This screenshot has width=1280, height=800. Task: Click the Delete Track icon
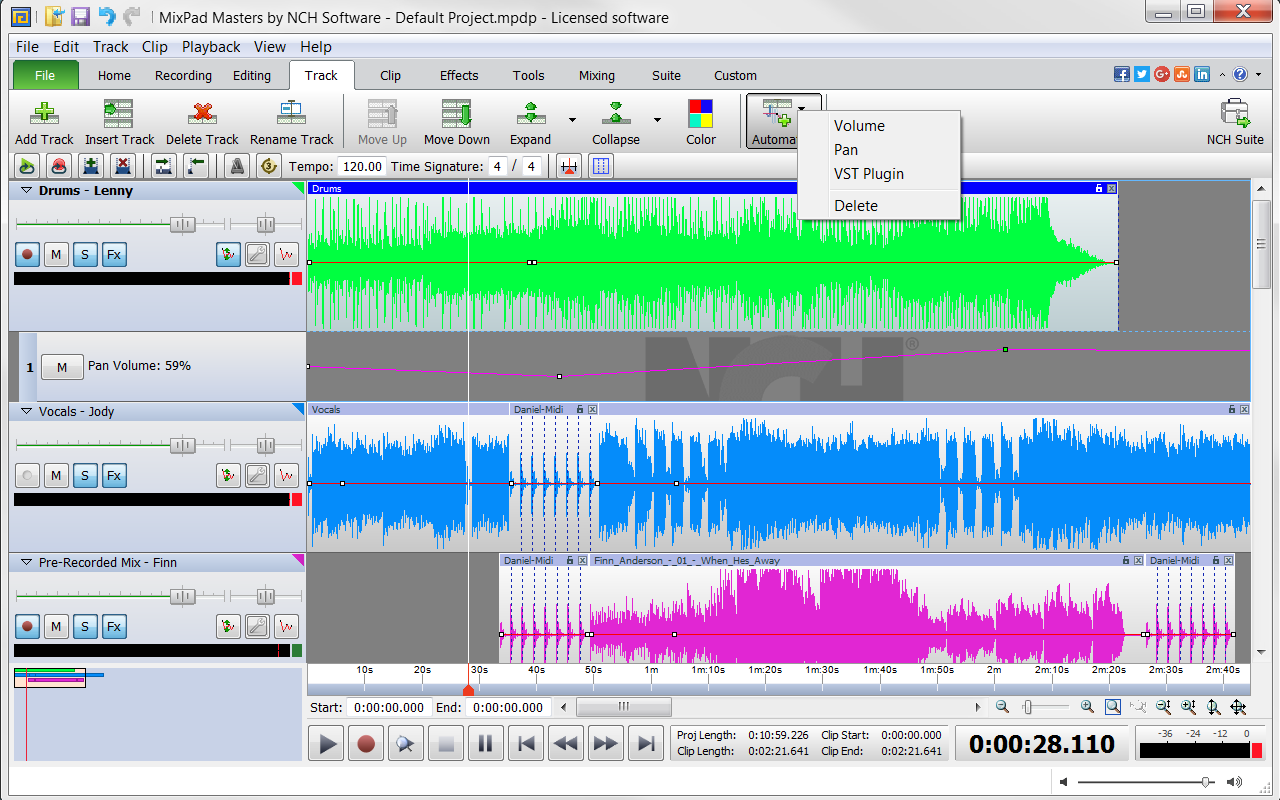202,120
